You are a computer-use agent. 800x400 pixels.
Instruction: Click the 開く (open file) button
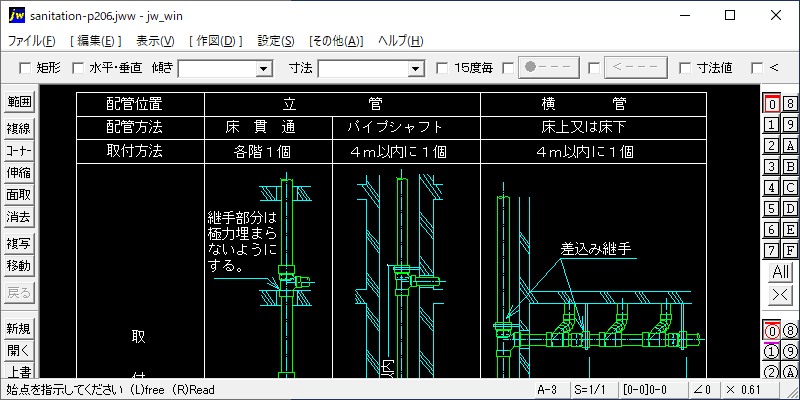pos(19,351)
